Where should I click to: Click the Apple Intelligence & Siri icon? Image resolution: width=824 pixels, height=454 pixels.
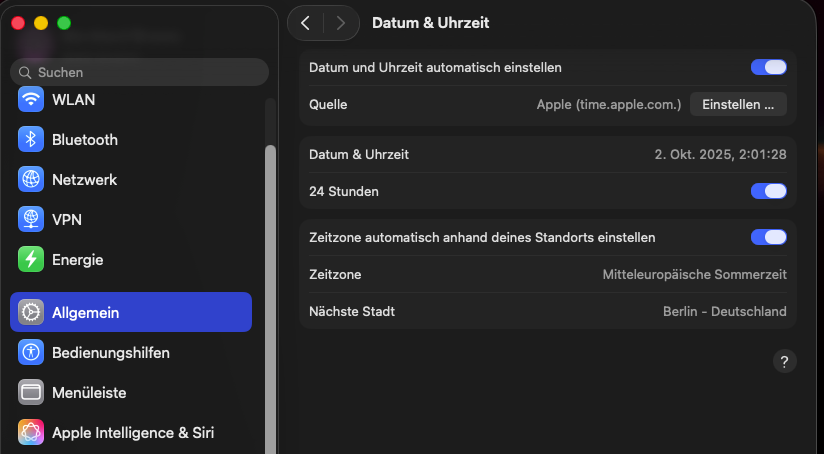(31, 433)
